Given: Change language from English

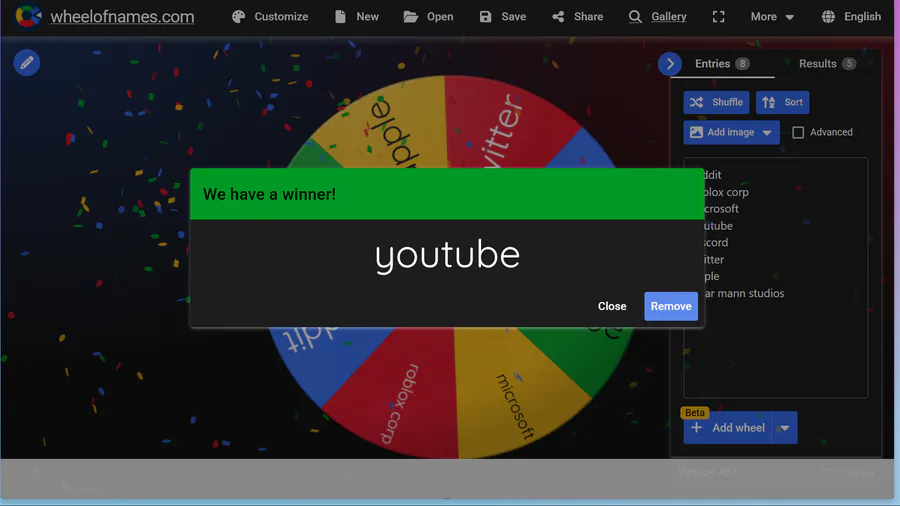Looking at the screenshot, I should point(851,17).
